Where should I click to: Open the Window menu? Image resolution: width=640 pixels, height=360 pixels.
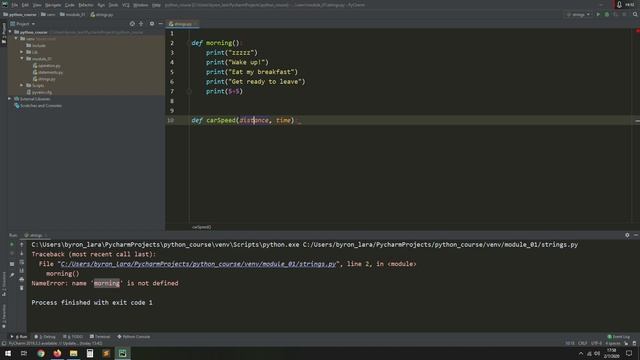pos(141,5)
